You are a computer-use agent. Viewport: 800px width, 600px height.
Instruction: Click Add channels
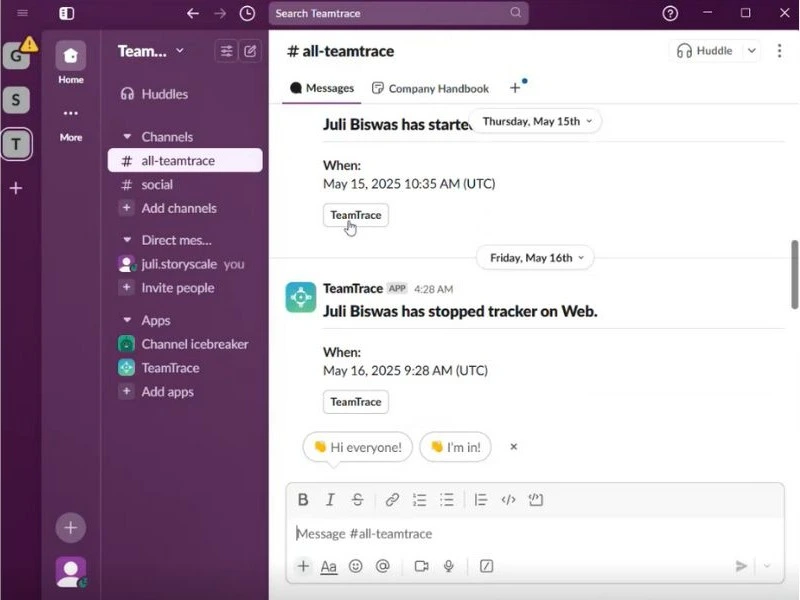[x=186, y=208]
